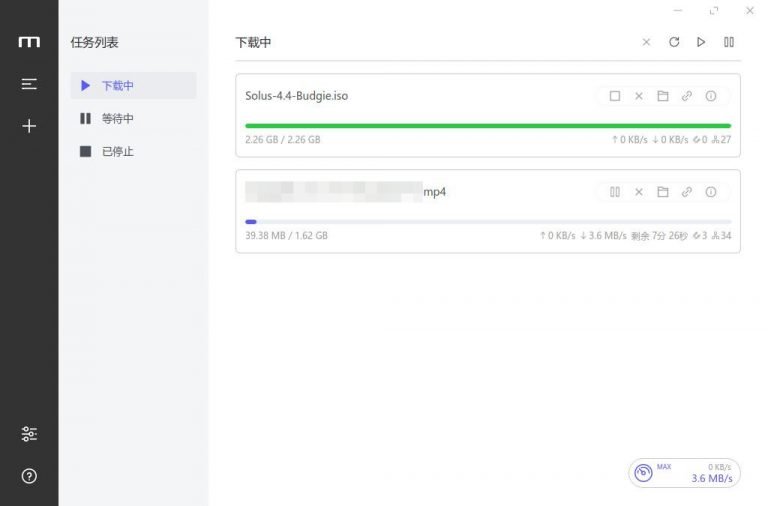
Task: Open preferences via the sliders icon
Action: tap(29, 434)
